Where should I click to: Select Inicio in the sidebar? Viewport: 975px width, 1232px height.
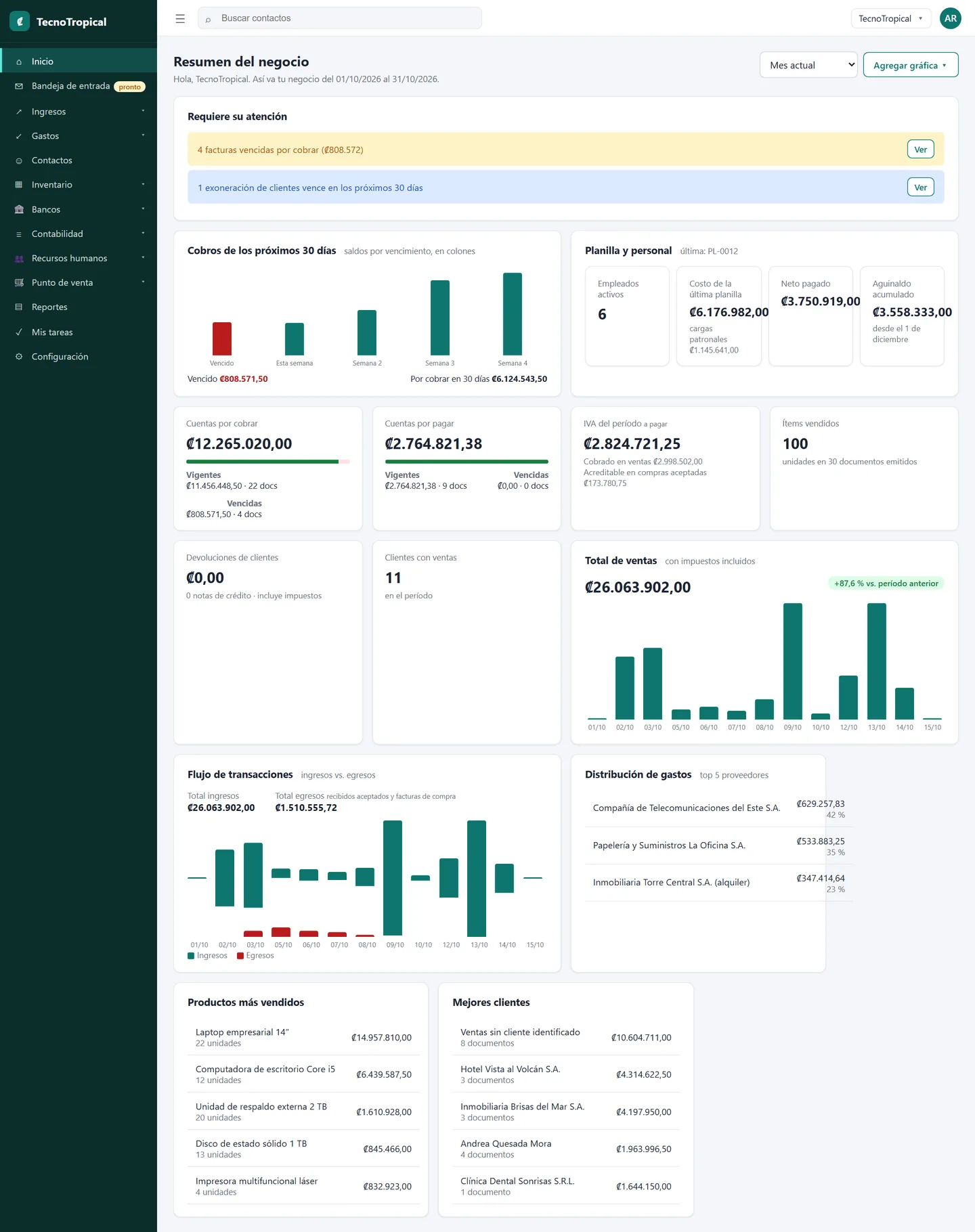tap(79, 62)
